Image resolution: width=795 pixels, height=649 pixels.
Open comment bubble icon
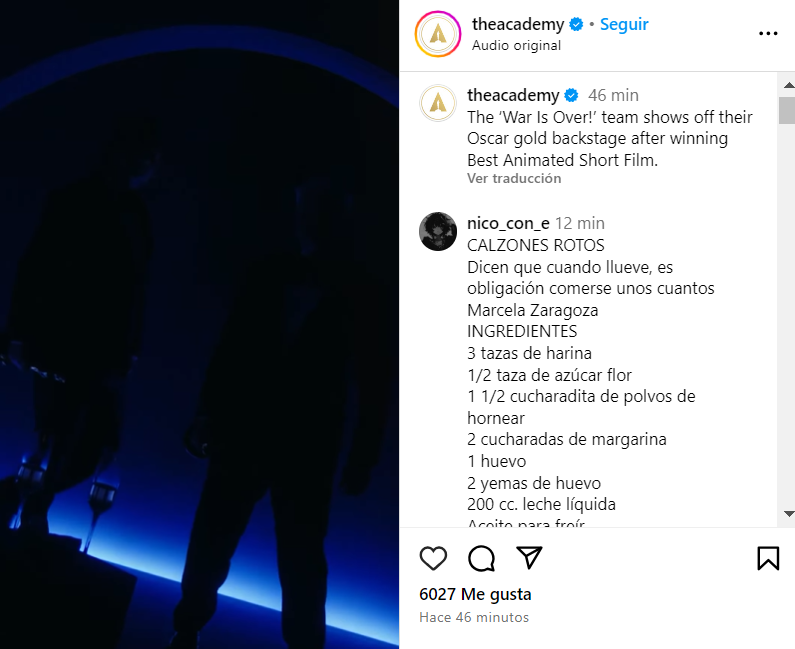pos(481,558)
